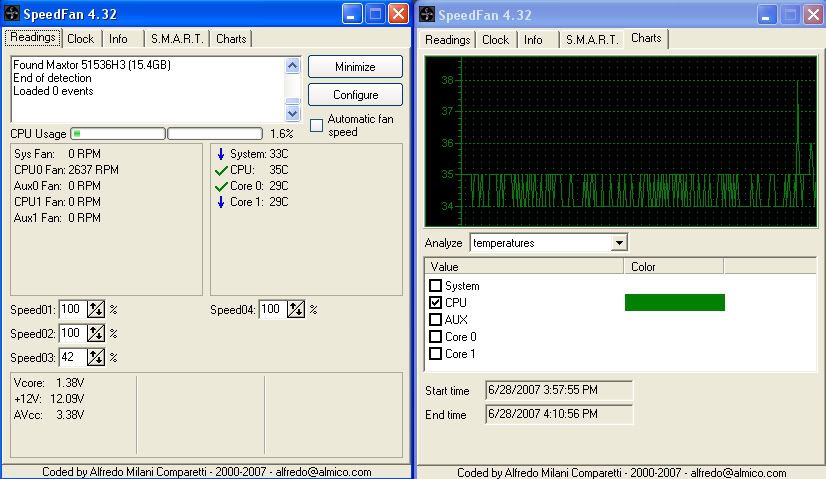Image resolution: width=826 pixels, height=479 pixels.
Task: Enable the Automatic fan speed checkbox
Action: [317, 125]
